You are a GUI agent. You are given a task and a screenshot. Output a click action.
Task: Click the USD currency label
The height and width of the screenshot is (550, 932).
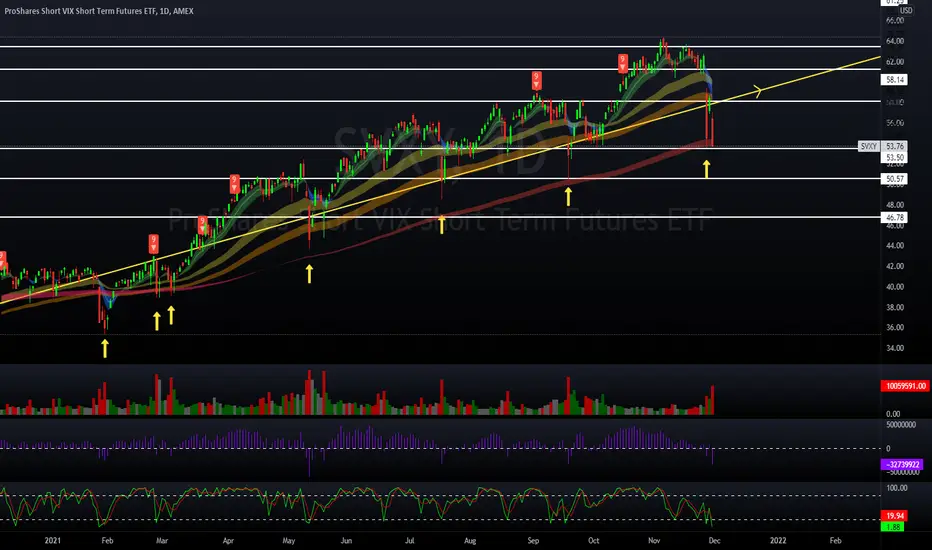906,11
